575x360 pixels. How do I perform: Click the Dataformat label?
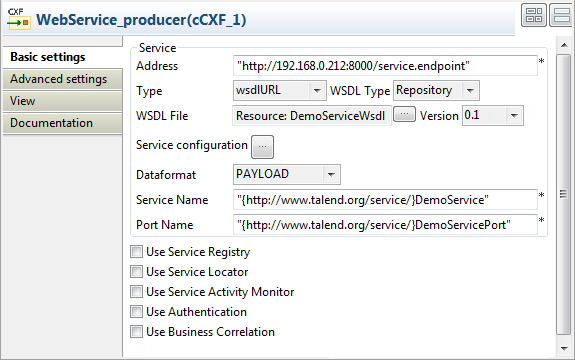[166, 175]
